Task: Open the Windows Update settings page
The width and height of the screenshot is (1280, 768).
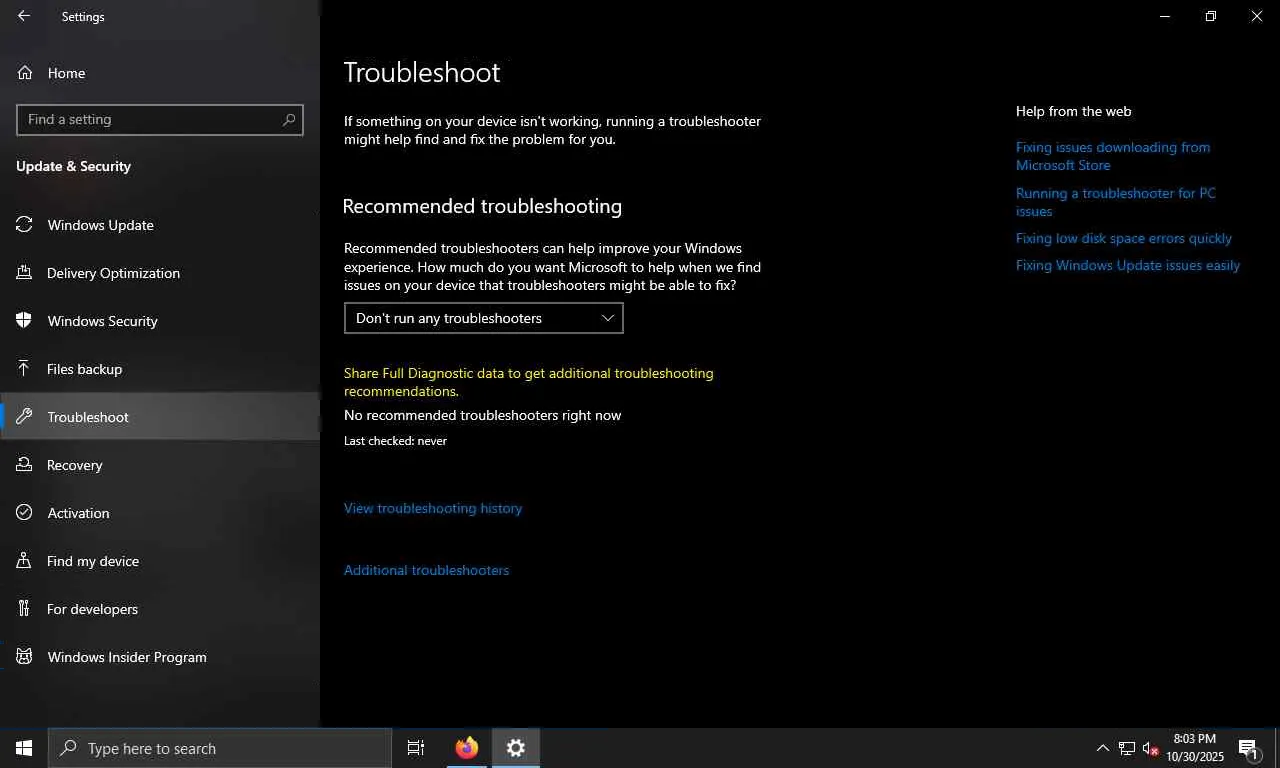Action: pos(160,225)
